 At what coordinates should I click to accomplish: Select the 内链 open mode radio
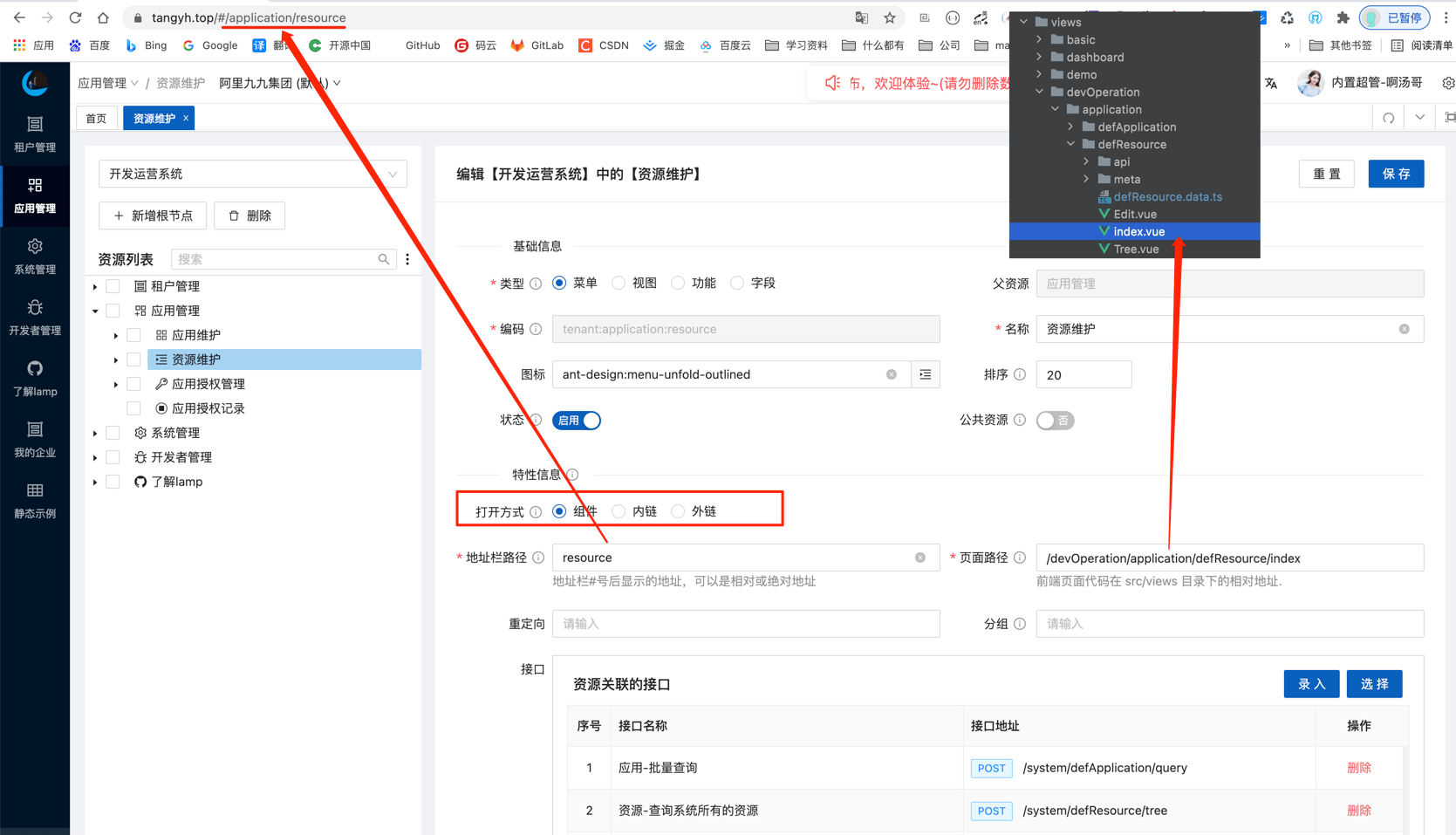click(x=619, y=511)
